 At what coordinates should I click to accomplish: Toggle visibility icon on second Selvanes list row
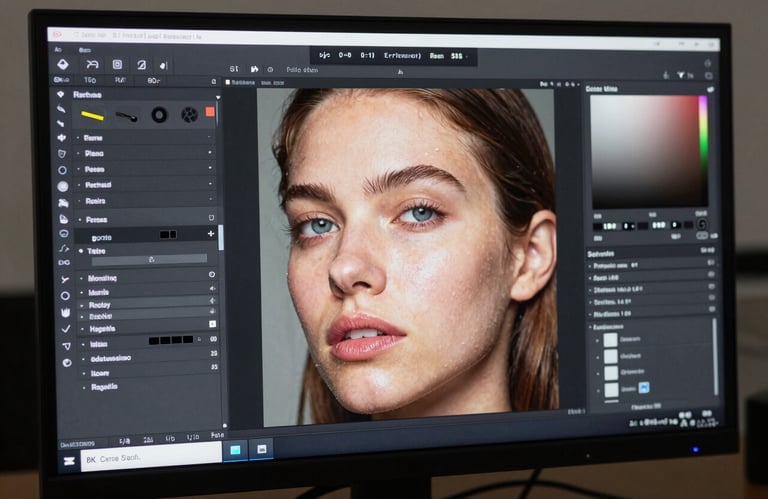click(x=711, y=275)
